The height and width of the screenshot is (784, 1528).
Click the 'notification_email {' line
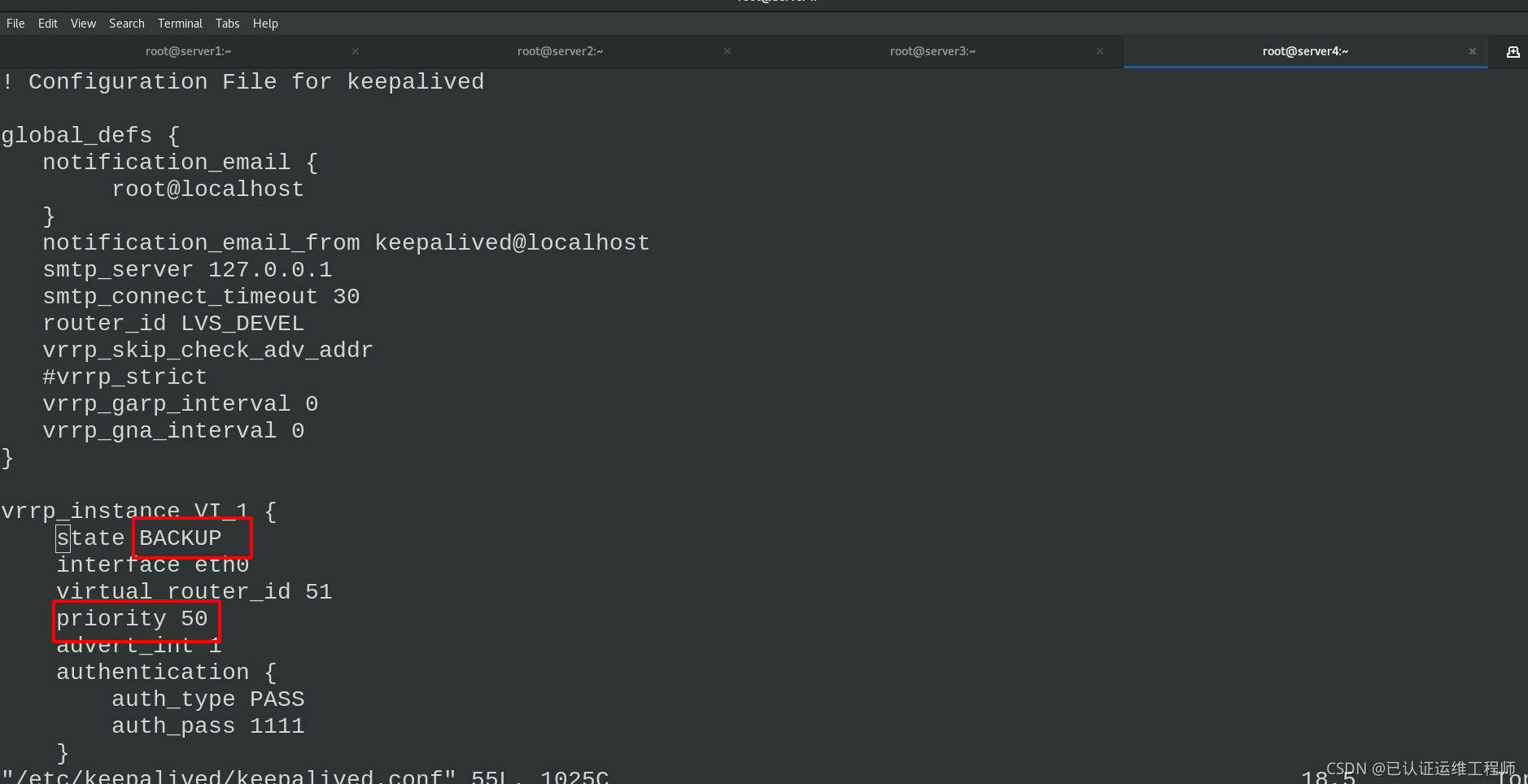coord(181,163)
